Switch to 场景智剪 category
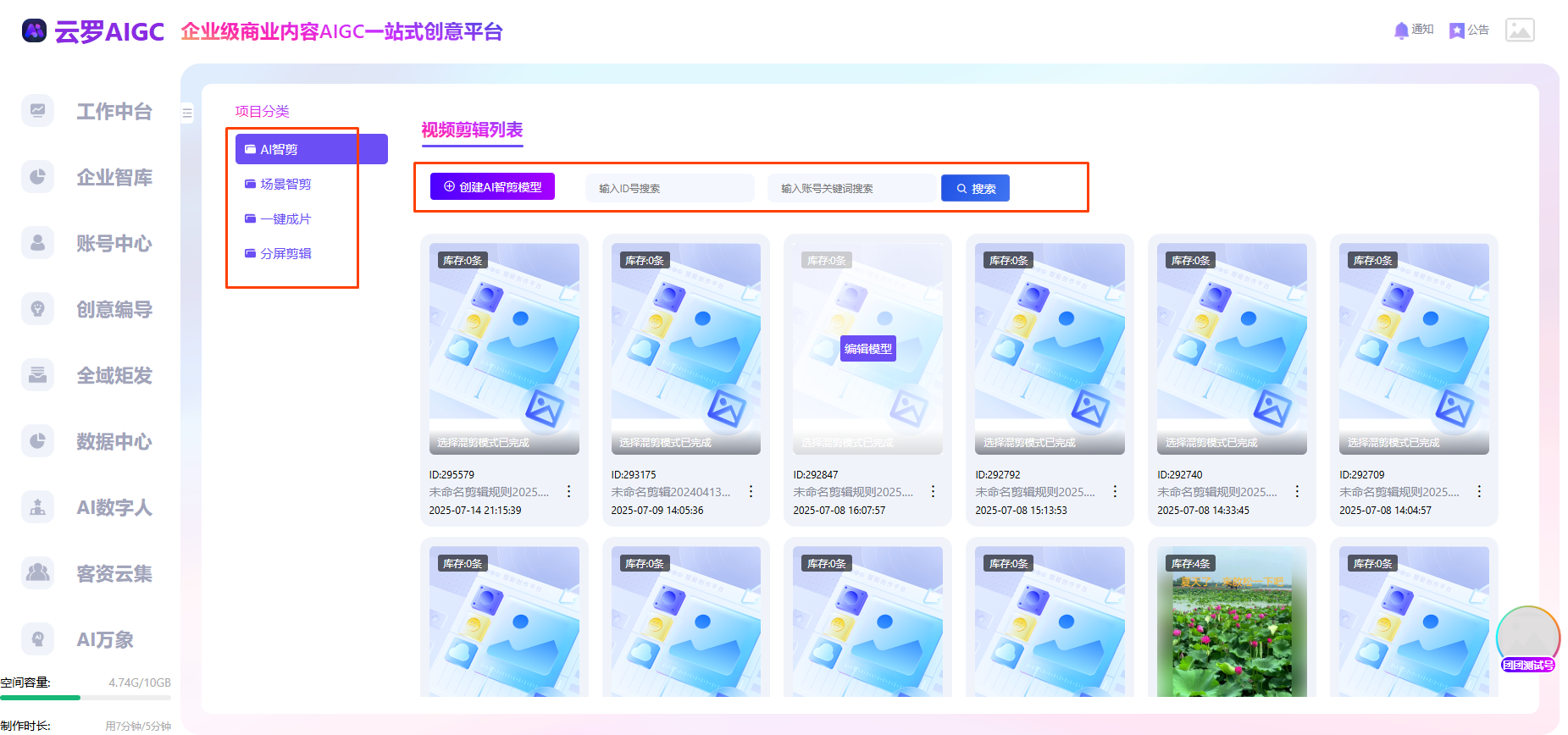The width and height of the screenshot is (1568, 735). (285, 184)
